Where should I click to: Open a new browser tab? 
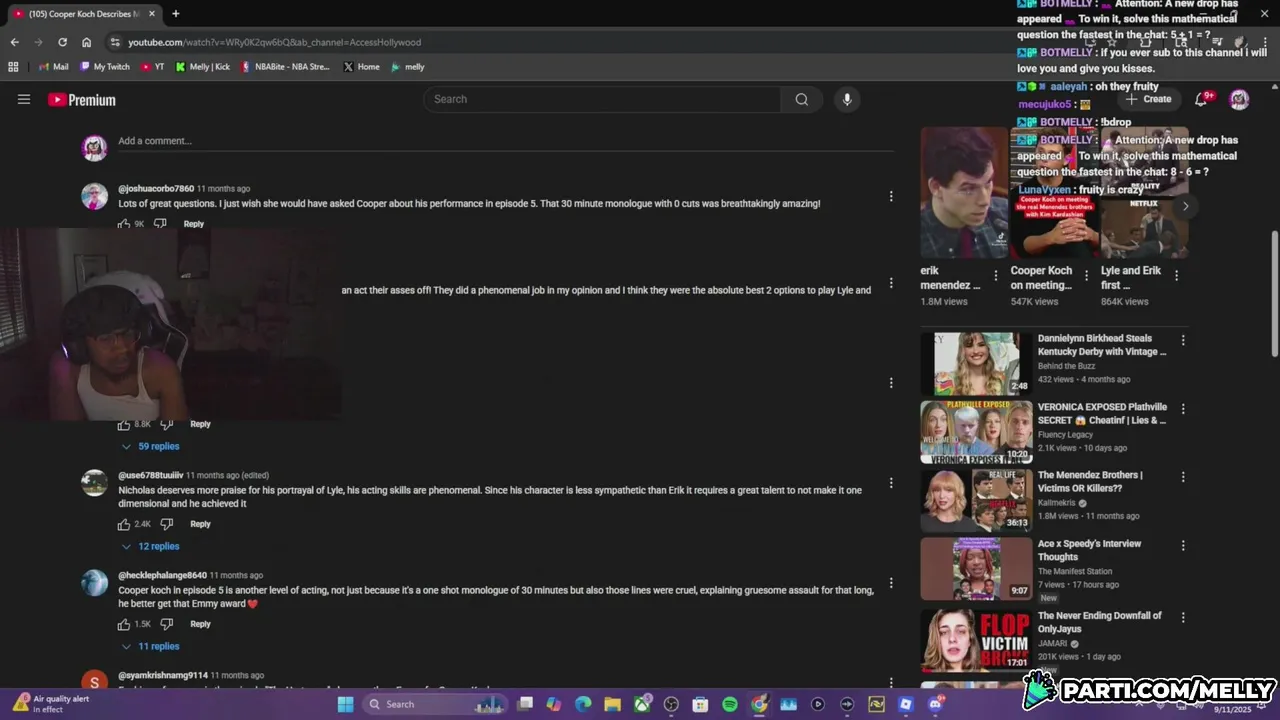pos(176,14)
